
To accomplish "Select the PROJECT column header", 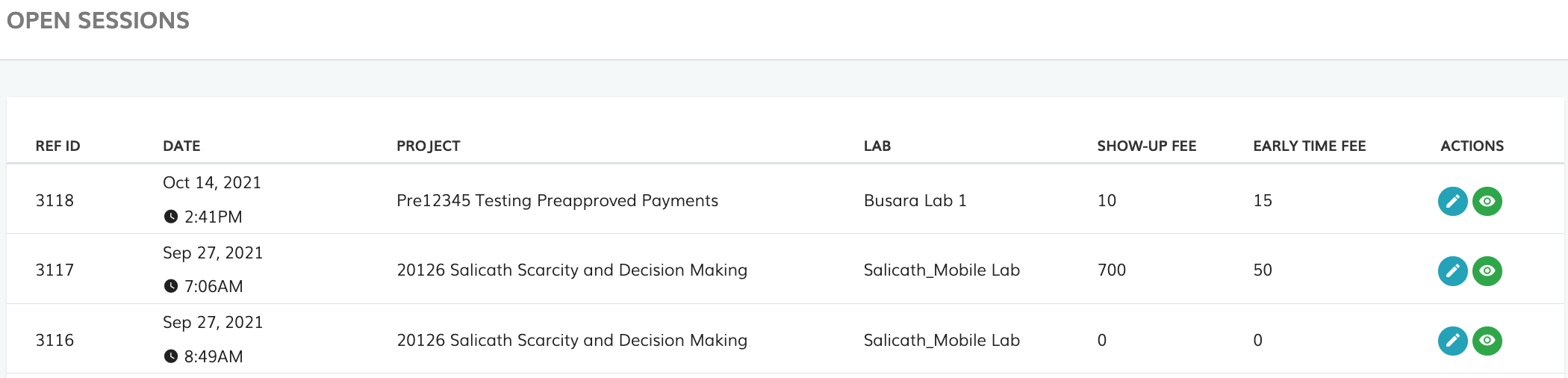I will point(428,146).
